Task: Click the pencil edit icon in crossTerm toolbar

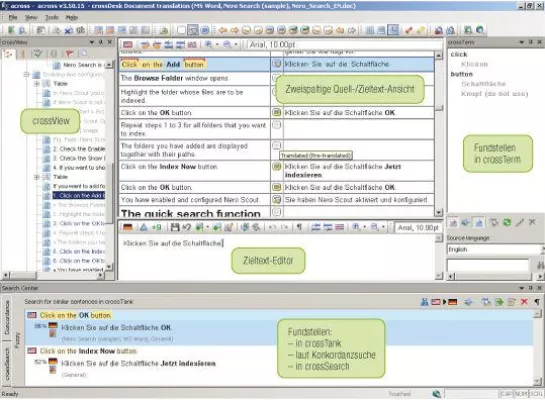Action: (x=520, y=222)
